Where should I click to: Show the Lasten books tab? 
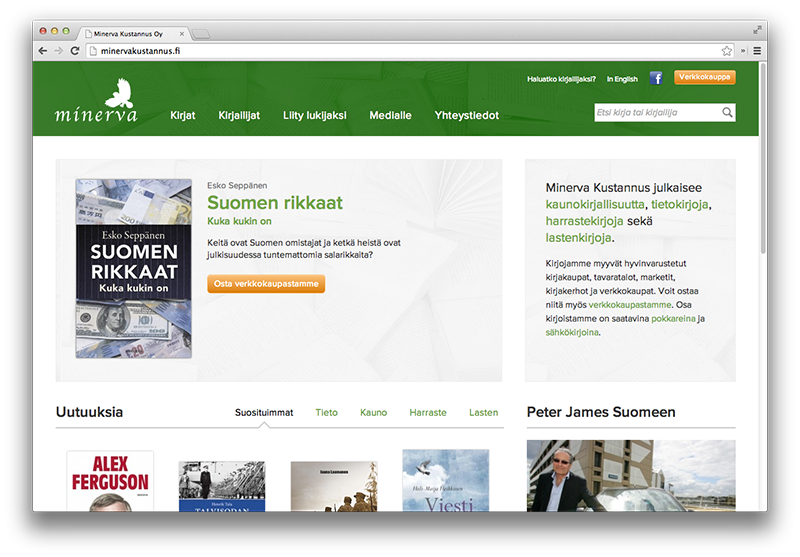483,412
